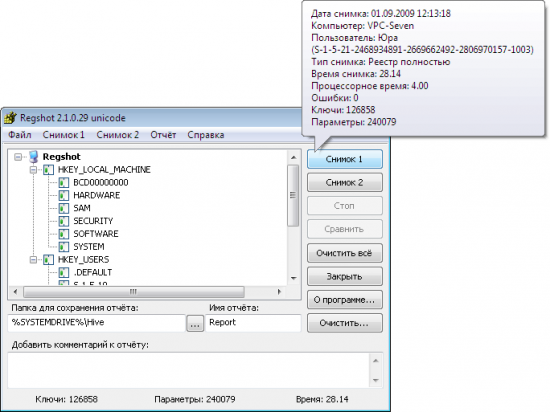The height and width of the screenshot is (412, 550).
Task: Toggle the SAM key checkbox icon
Action: pyautogui.click(x=64, y=209)
